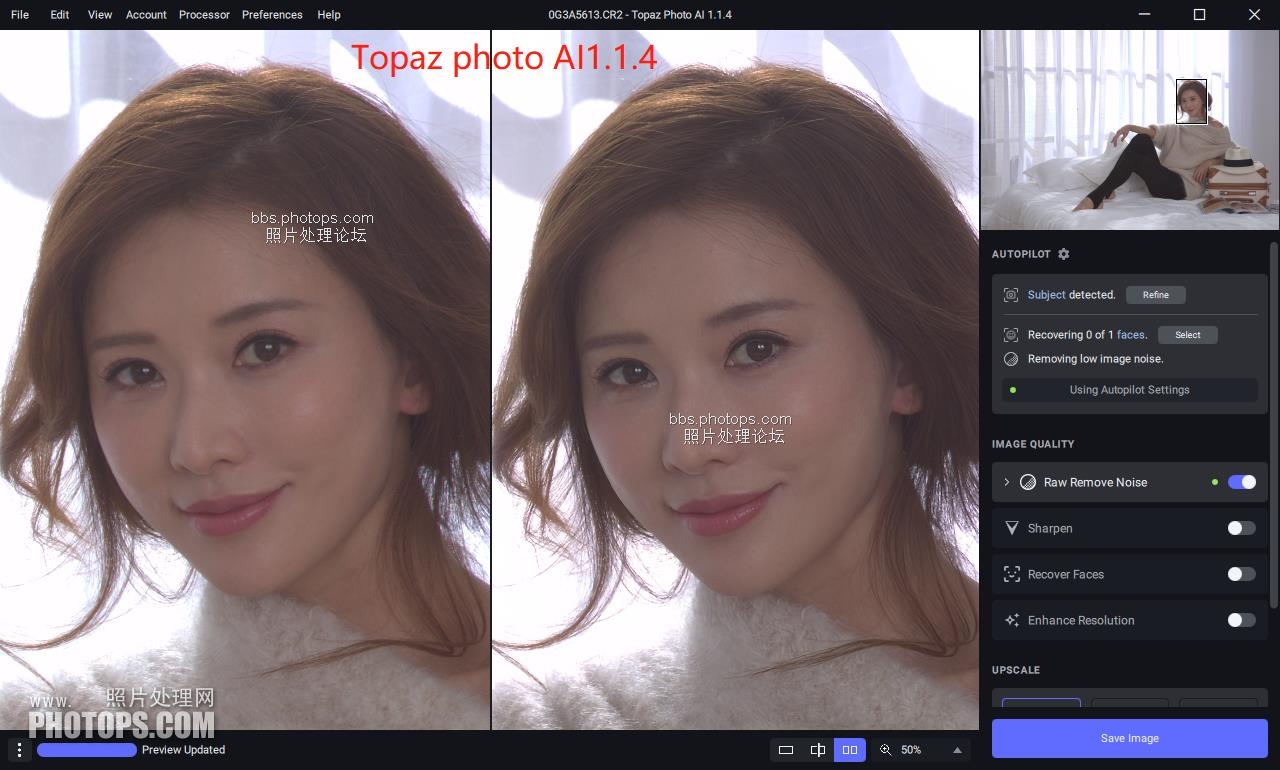The height and width of the screenshot is (770, 1280).
Task: Click the Recover Faces icon
Action: 1012,574
